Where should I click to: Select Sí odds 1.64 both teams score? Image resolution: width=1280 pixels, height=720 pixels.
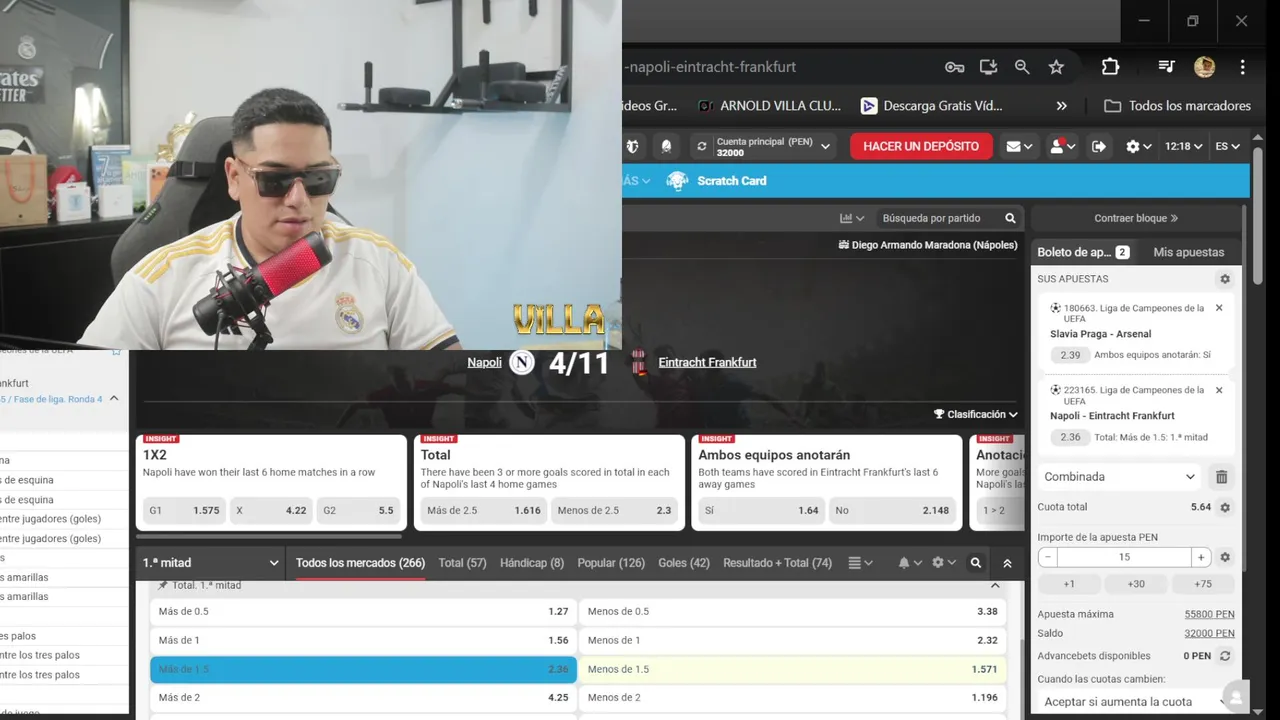pyautogui.click(x=761, y=510)
